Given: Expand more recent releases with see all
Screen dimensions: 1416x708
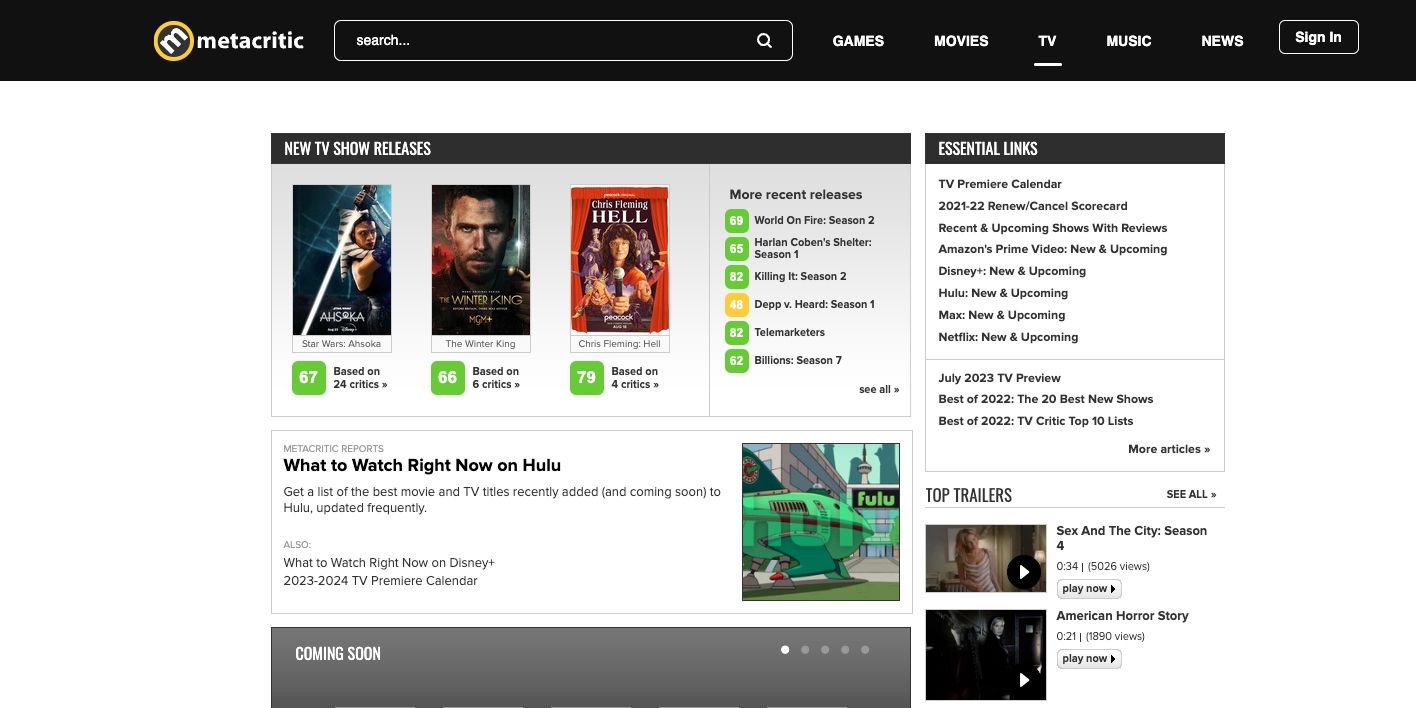Looking at the screenshot, I should tap(879, 389).
